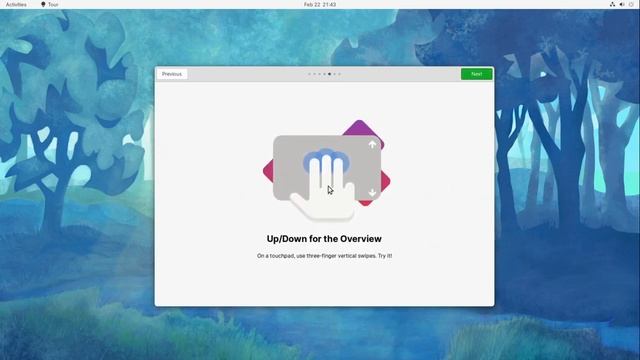Click the up arrow on touchpad illustration
The width and height of the screenshot is (640, 360).
pos(372,144)
